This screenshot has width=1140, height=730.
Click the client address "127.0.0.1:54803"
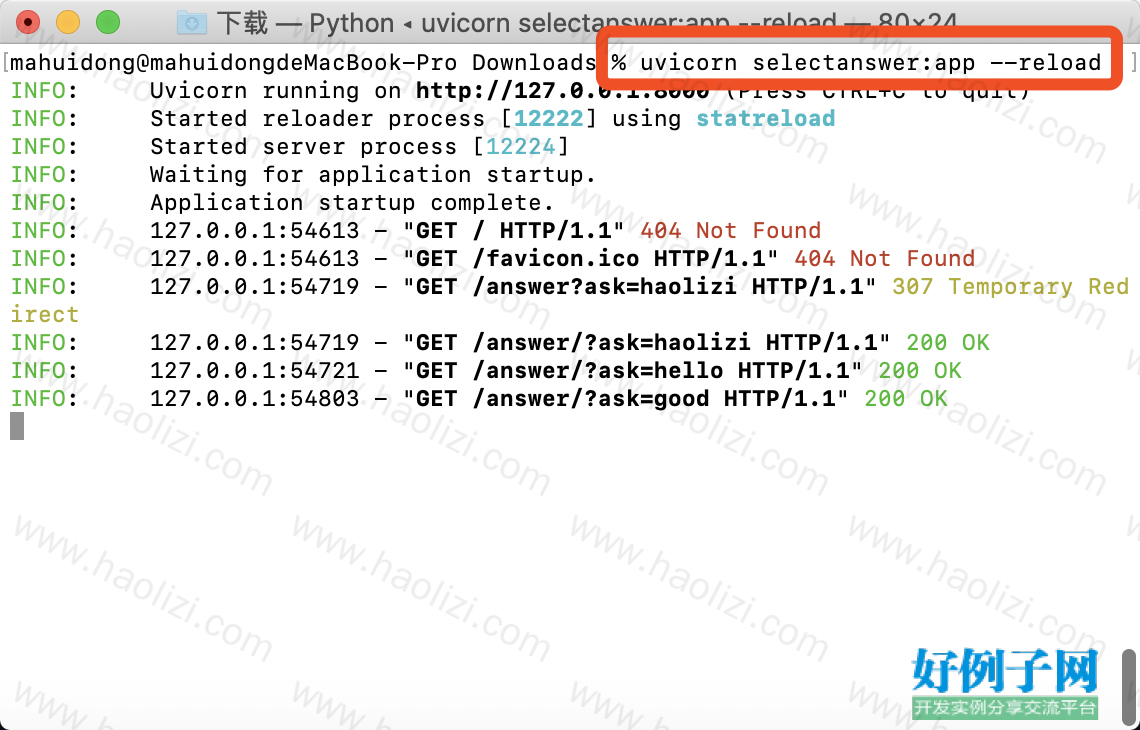tap(254, 398)
